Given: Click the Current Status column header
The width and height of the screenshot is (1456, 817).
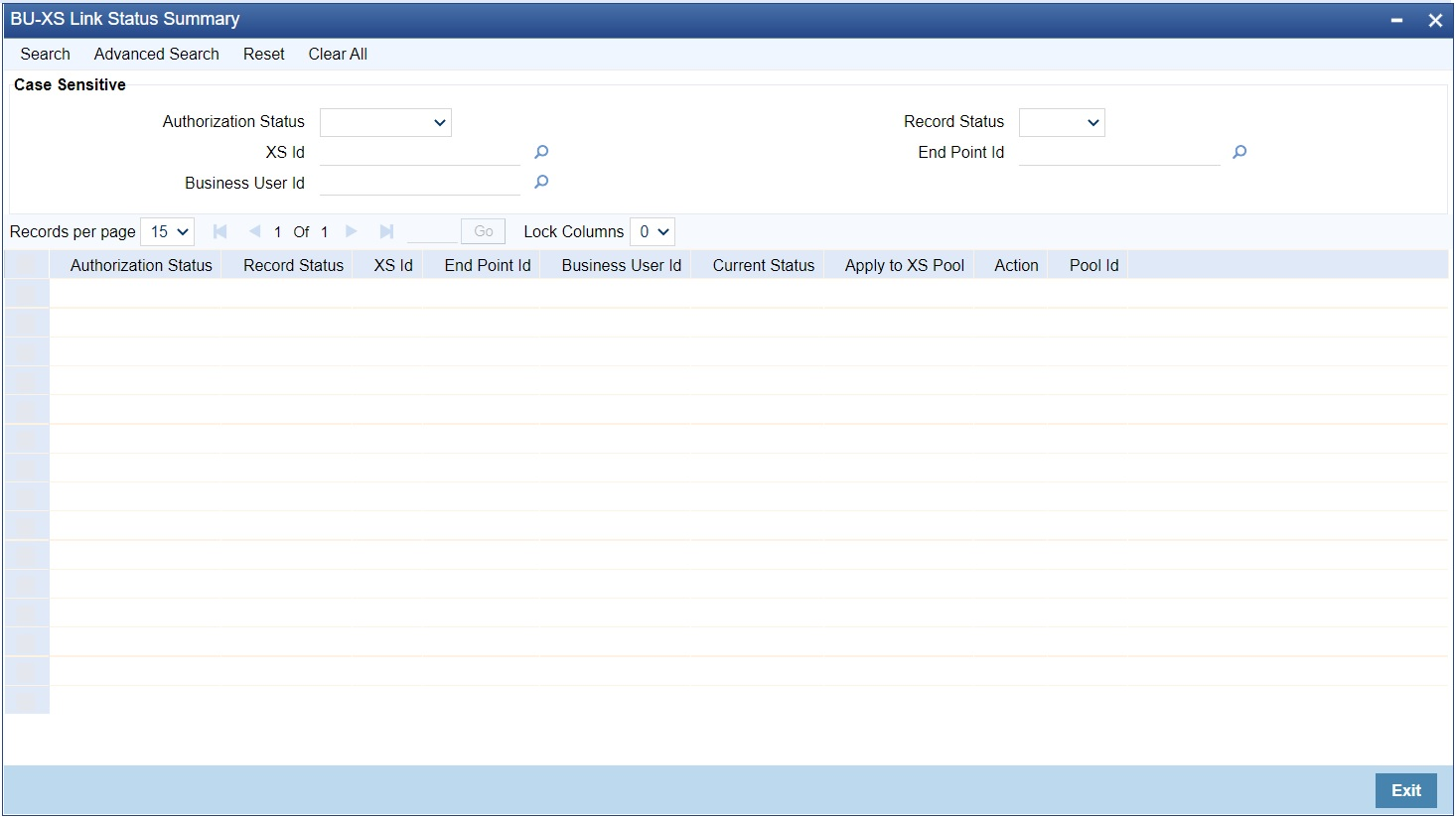Looking at the screenshot, I should [764, 265].
